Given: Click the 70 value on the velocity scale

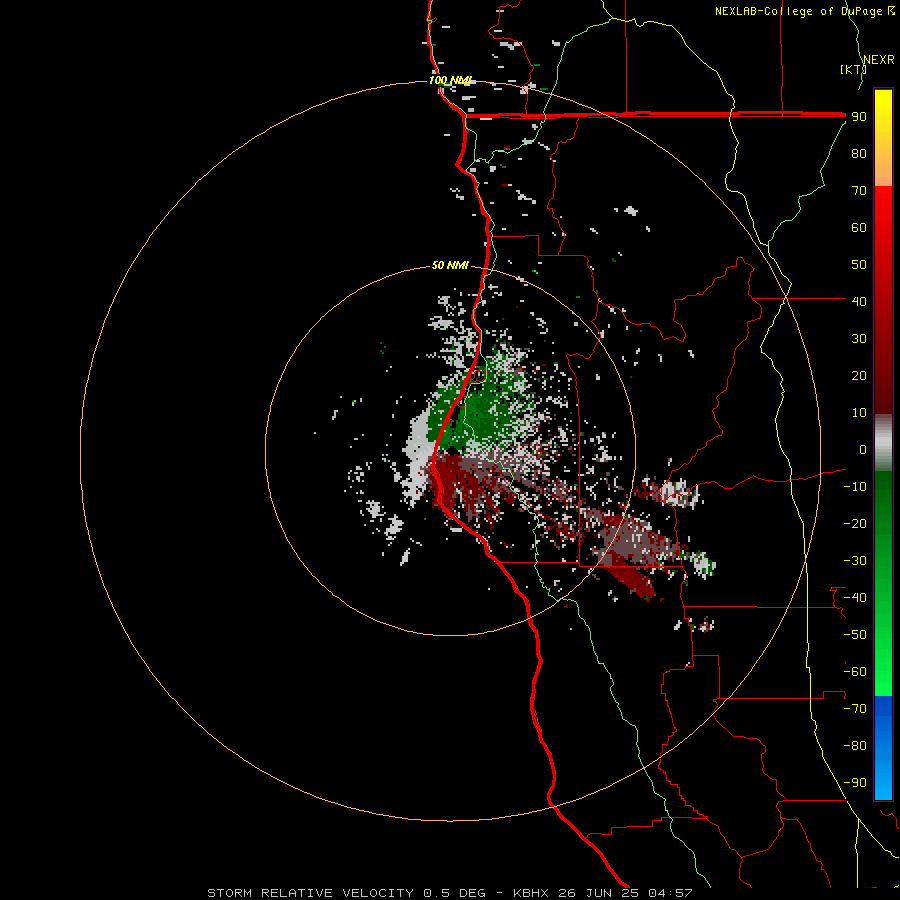Looking at the screenshot, I should (859, 191).
